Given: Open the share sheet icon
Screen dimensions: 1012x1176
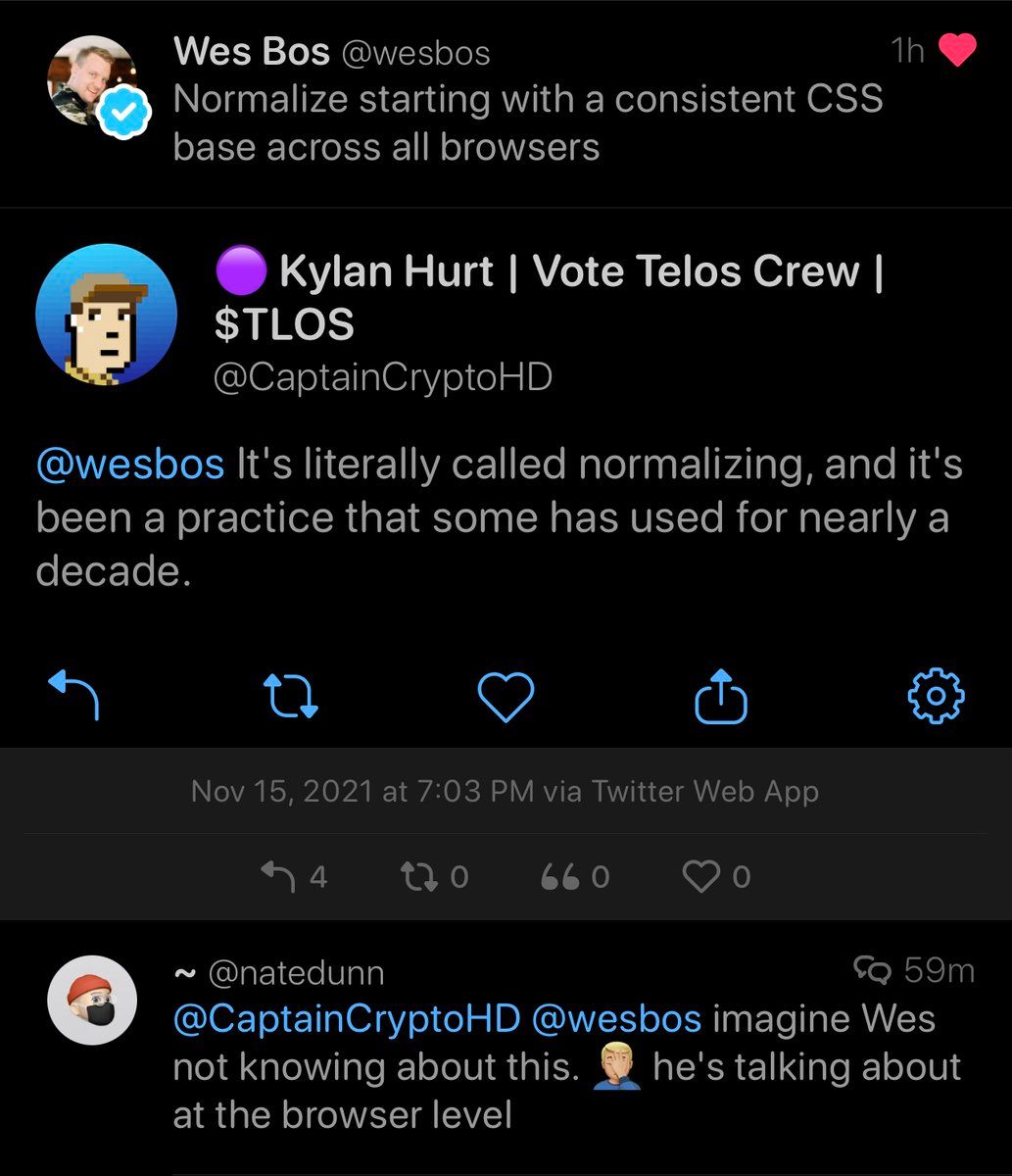Looking at the screenshot, I should (721, 696).
